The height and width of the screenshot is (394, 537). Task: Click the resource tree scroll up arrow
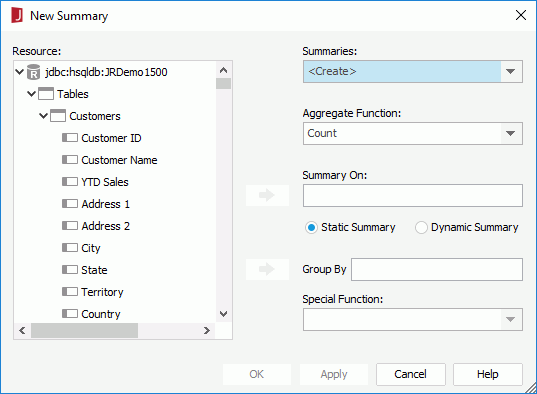pos(224,70)
